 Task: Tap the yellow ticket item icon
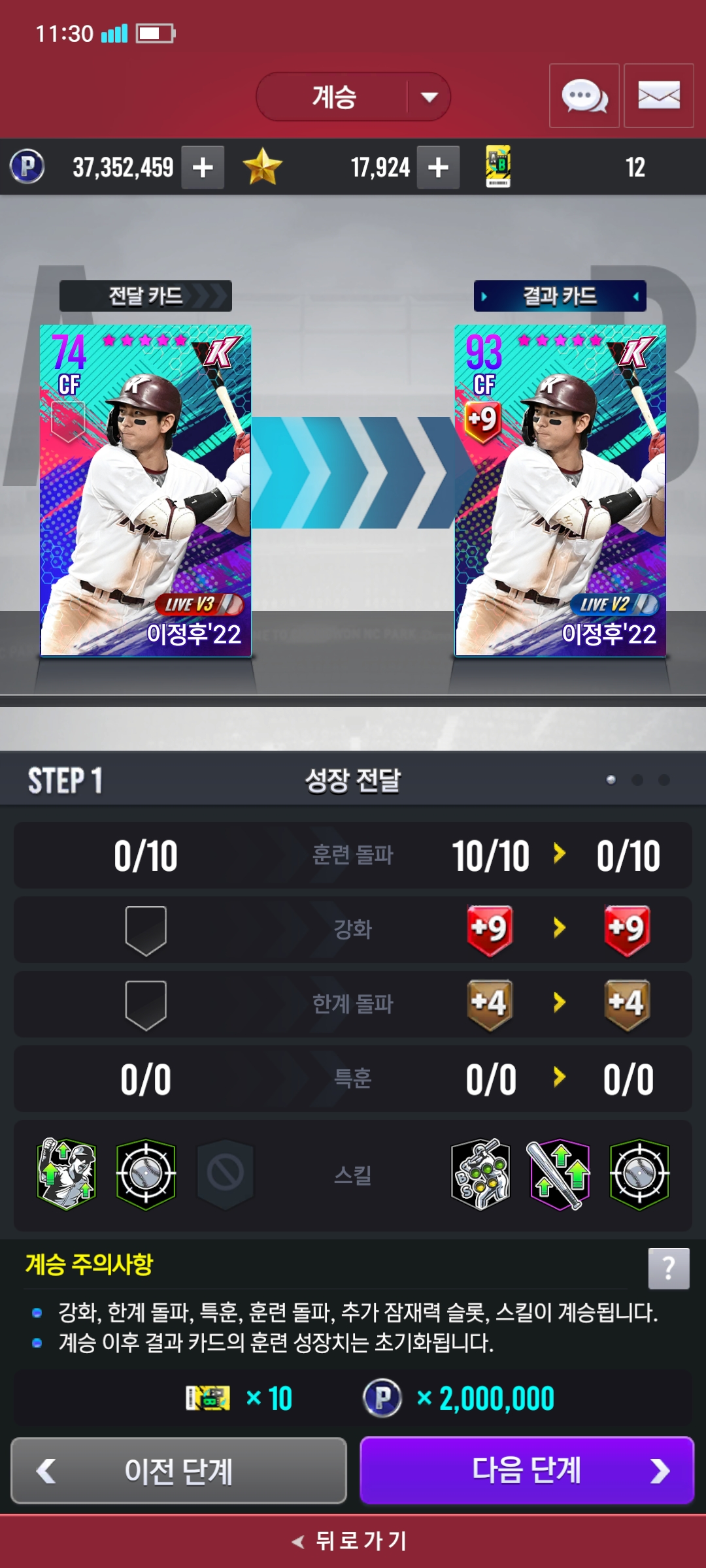[498, 167]
